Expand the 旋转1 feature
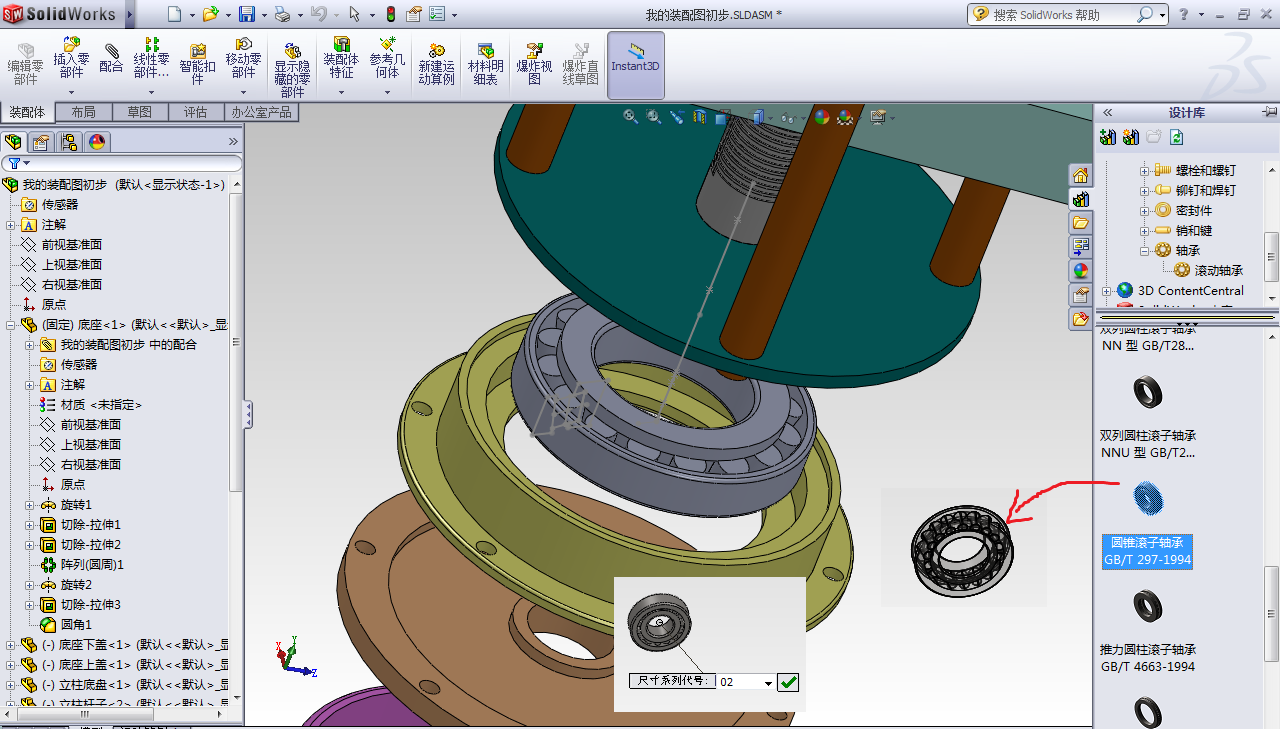The width and height of the screenshot is (1280, 729). click(x=29, y=505)
